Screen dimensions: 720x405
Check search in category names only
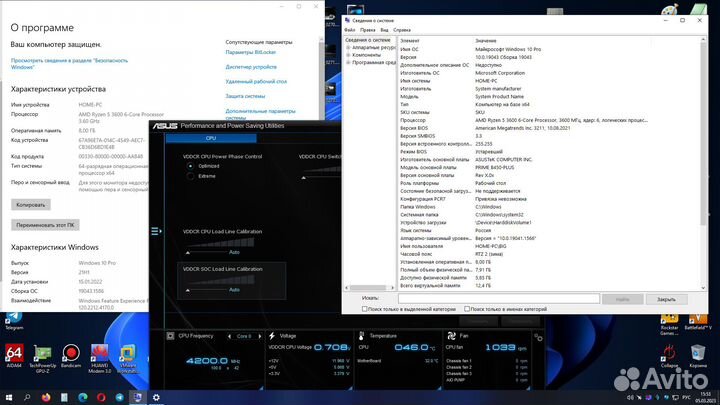pyautogui.click(x=467, y=309)
